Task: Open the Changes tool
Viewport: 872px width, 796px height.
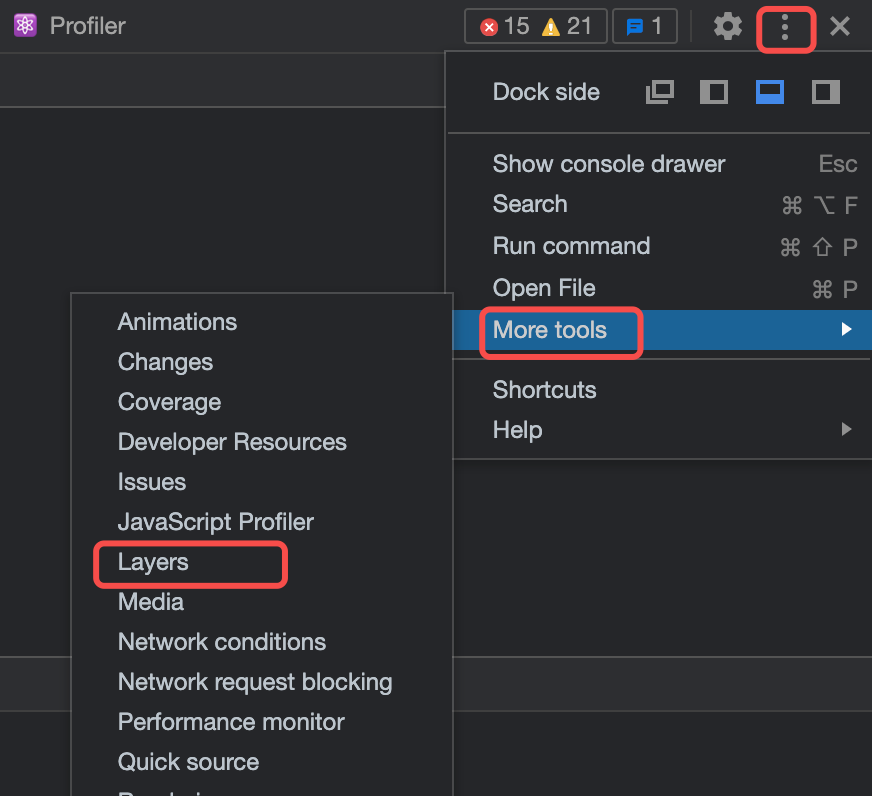Action: pyautogui.click(x=262, y=362)
